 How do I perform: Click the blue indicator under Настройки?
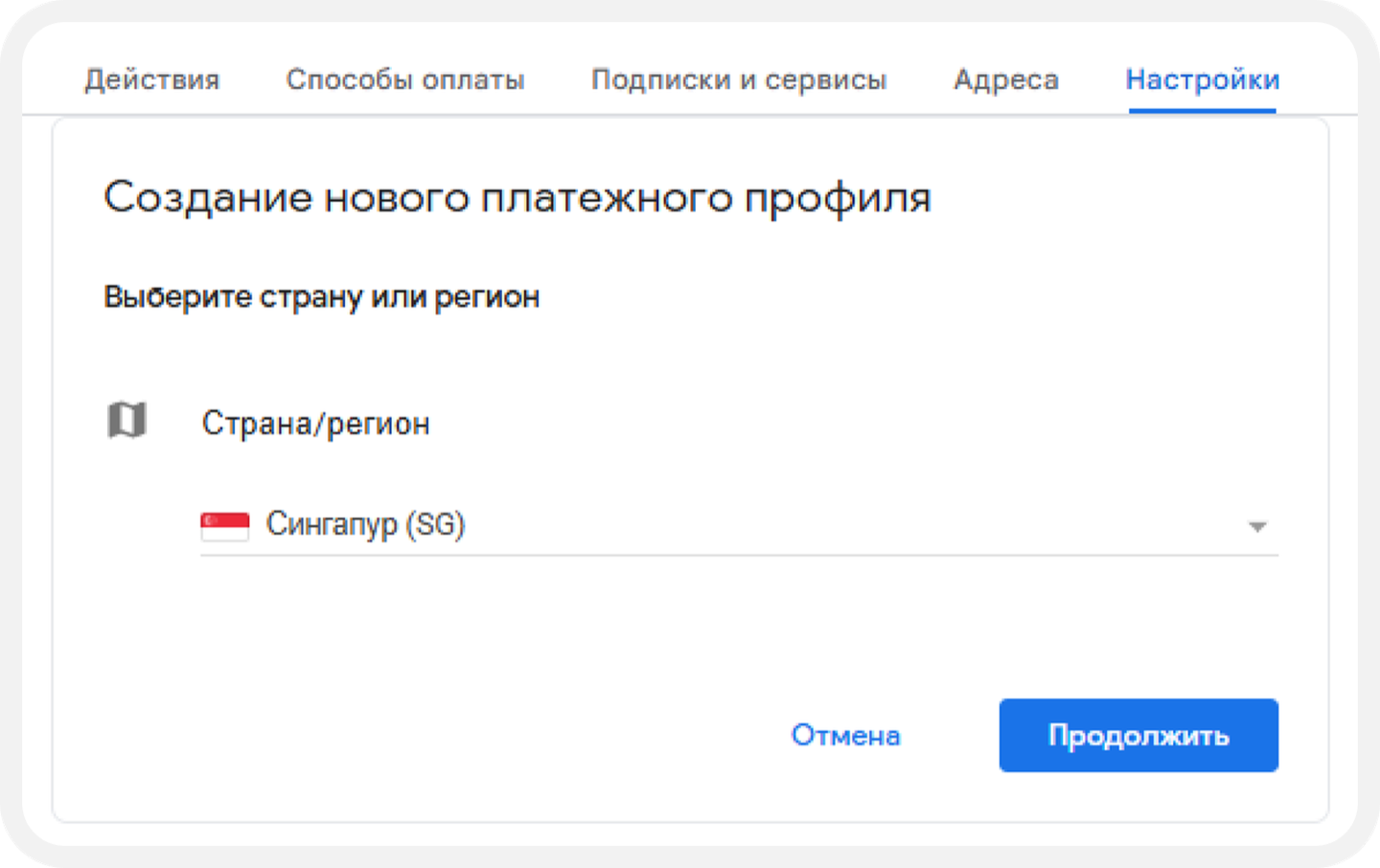pos(1203,110)
